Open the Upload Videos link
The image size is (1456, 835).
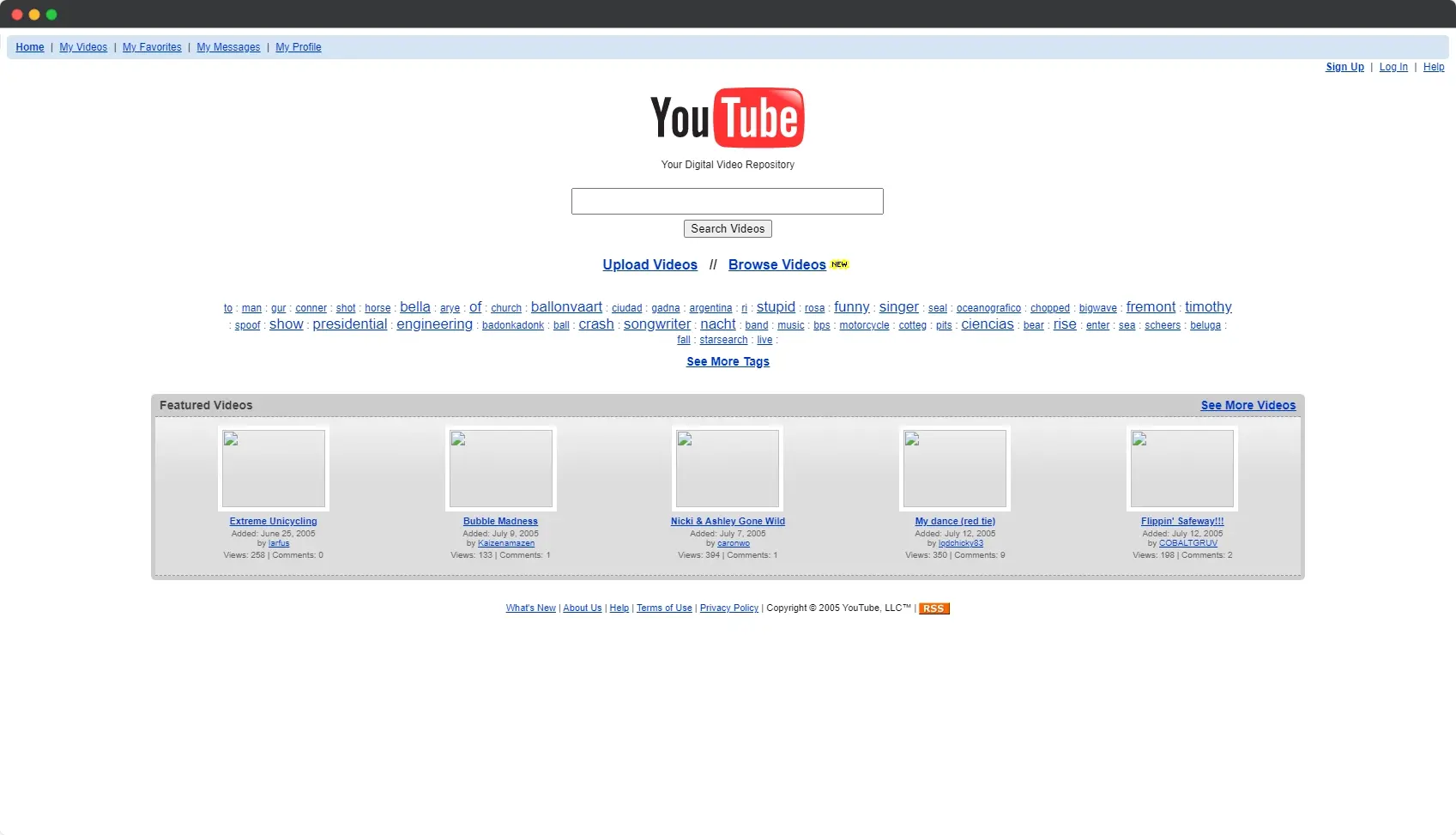[x=649, y=264]
